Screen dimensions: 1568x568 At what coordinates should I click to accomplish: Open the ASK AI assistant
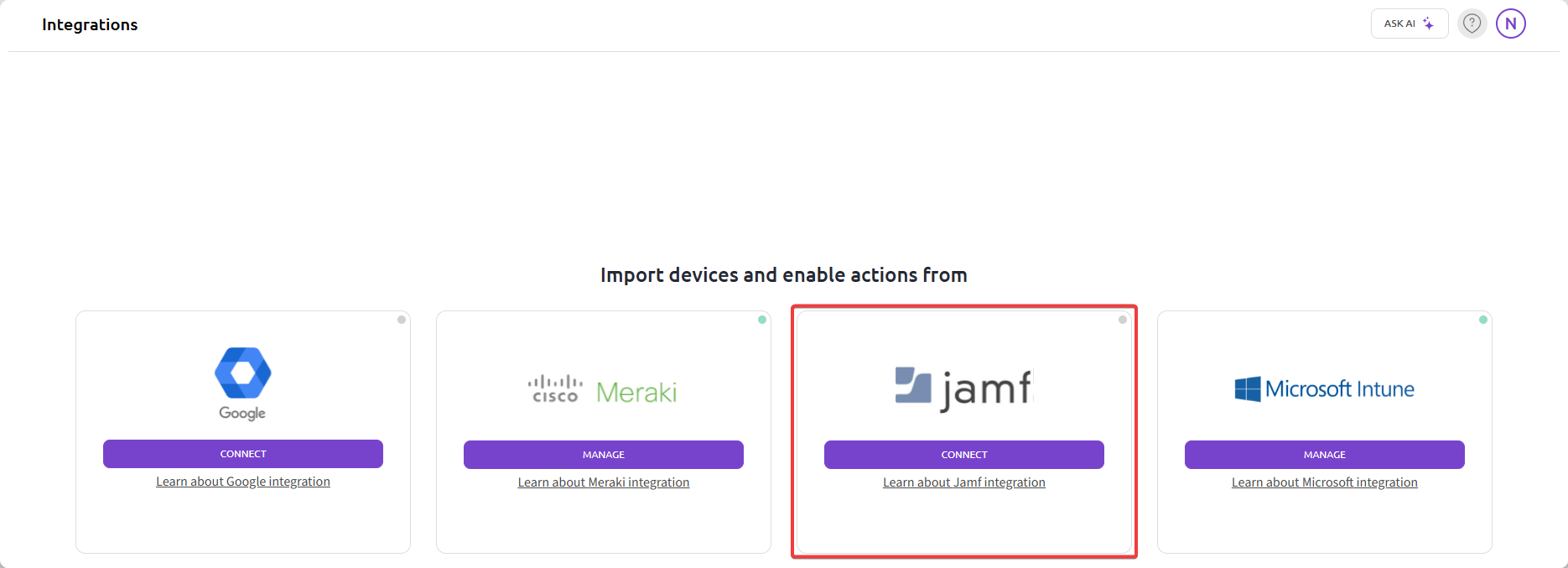1409,23
